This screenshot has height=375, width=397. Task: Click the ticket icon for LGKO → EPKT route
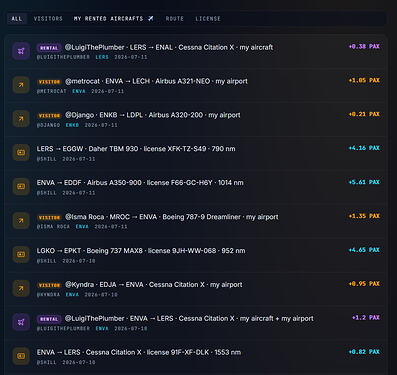pos(21,255)
